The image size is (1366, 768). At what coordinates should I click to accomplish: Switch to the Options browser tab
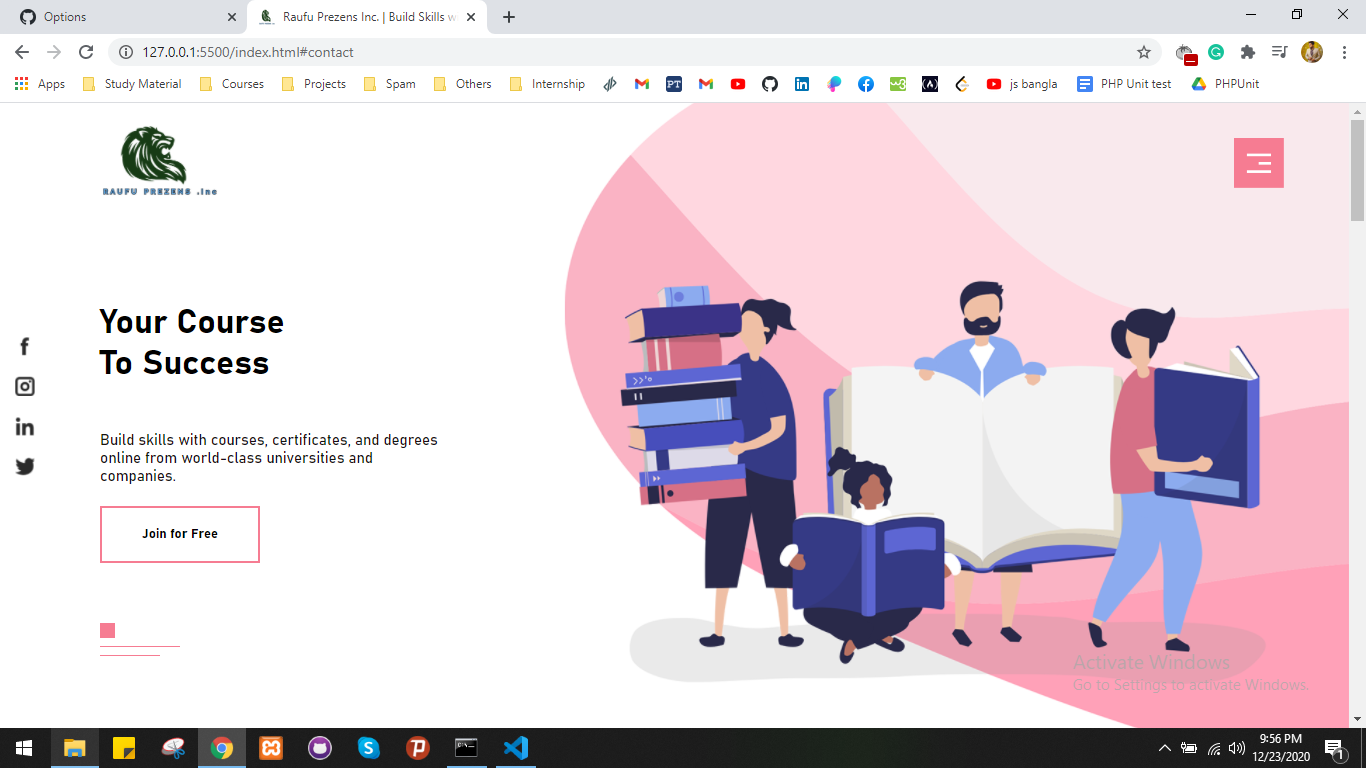120,16
